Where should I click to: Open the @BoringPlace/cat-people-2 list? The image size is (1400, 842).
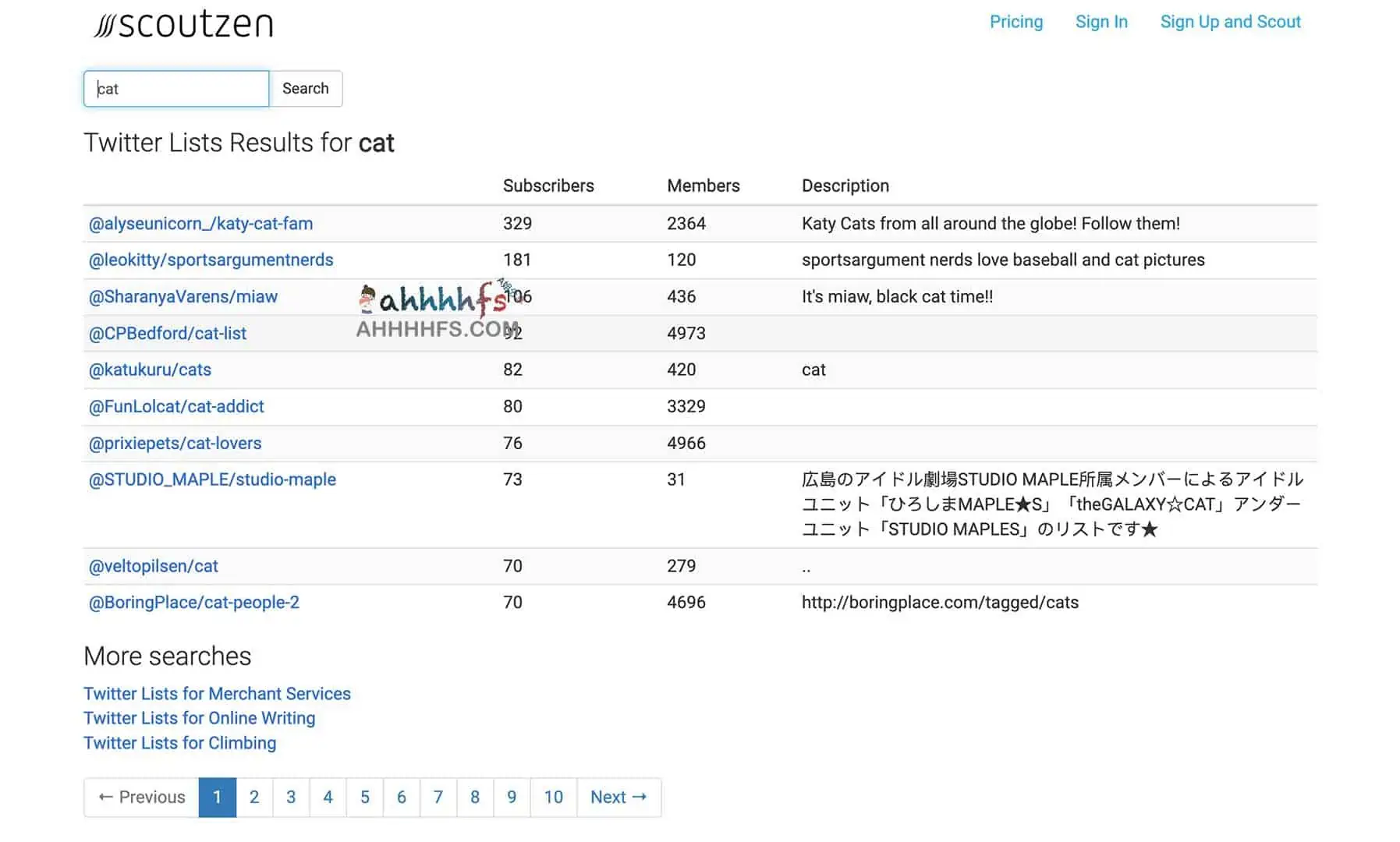point(193,603)
